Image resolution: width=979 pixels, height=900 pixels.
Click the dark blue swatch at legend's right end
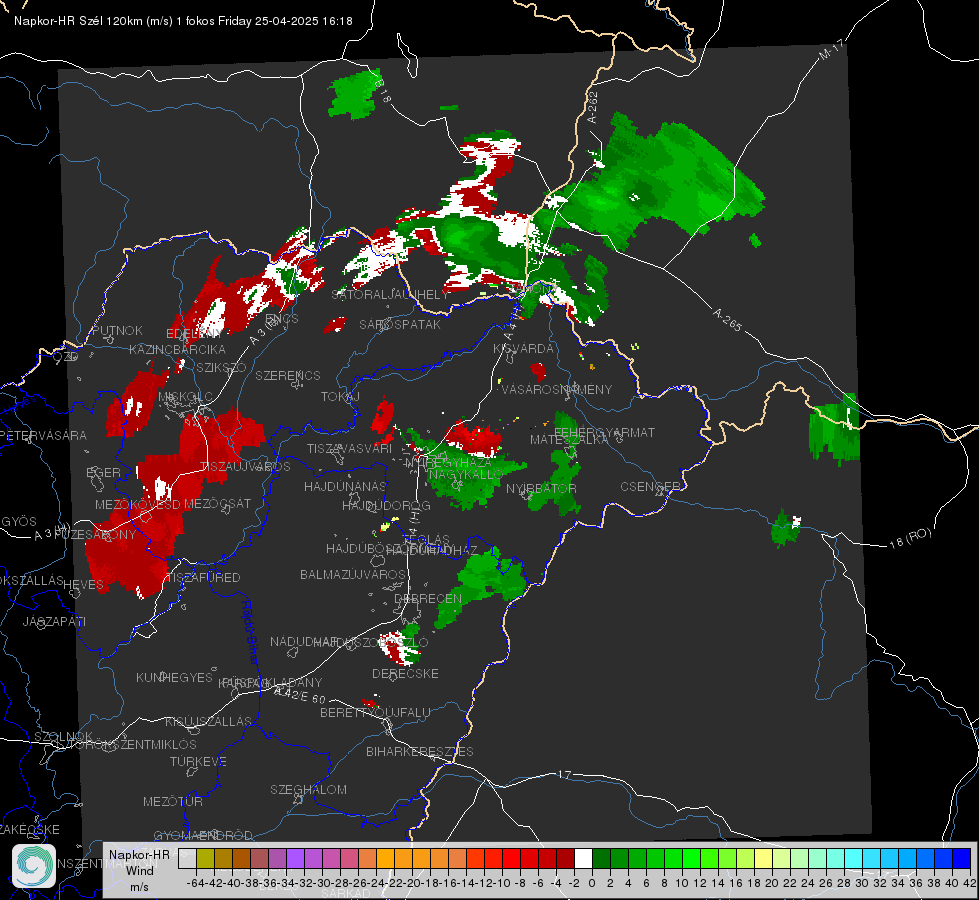[x=962, y=859]
